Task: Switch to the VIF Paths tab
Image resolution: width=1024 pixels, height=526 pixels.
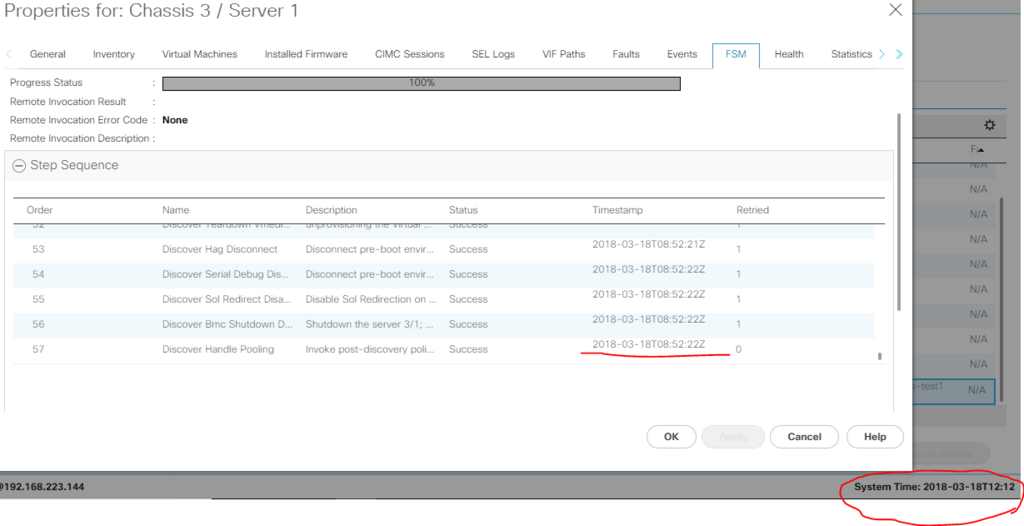Action: point(564,54)
